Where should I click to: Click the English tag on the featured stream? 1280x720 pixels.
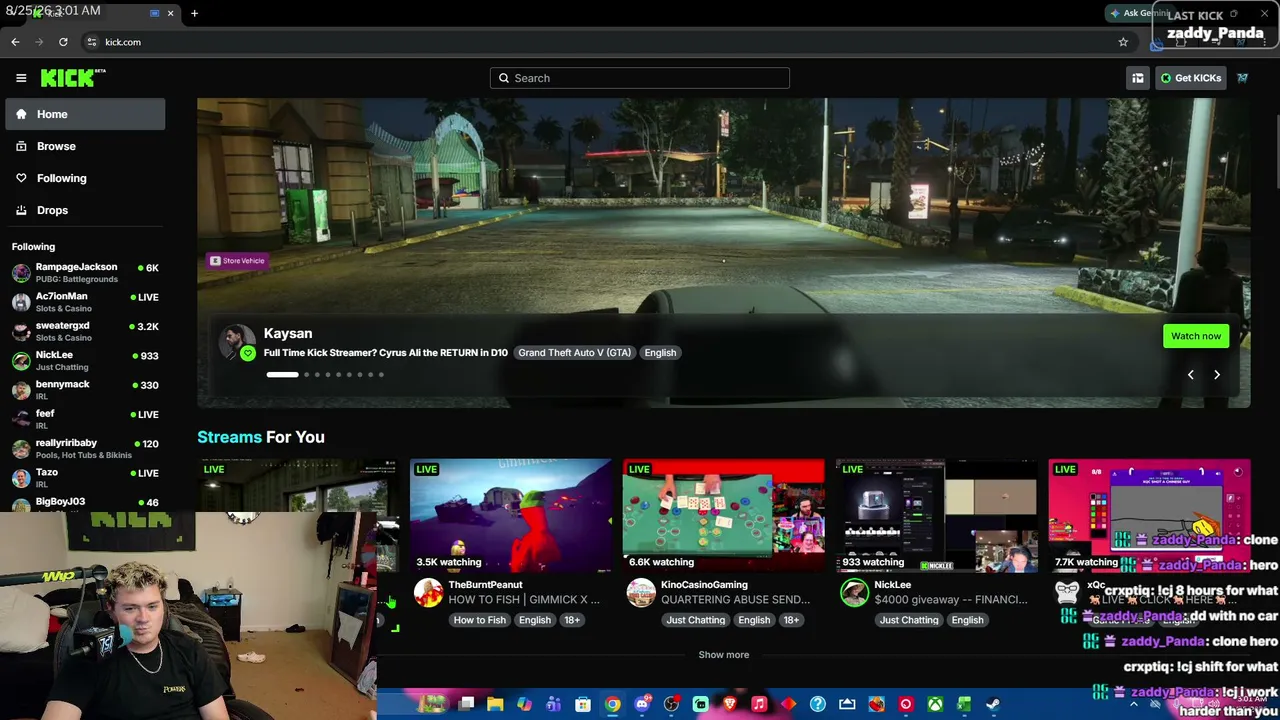[660, 353]
